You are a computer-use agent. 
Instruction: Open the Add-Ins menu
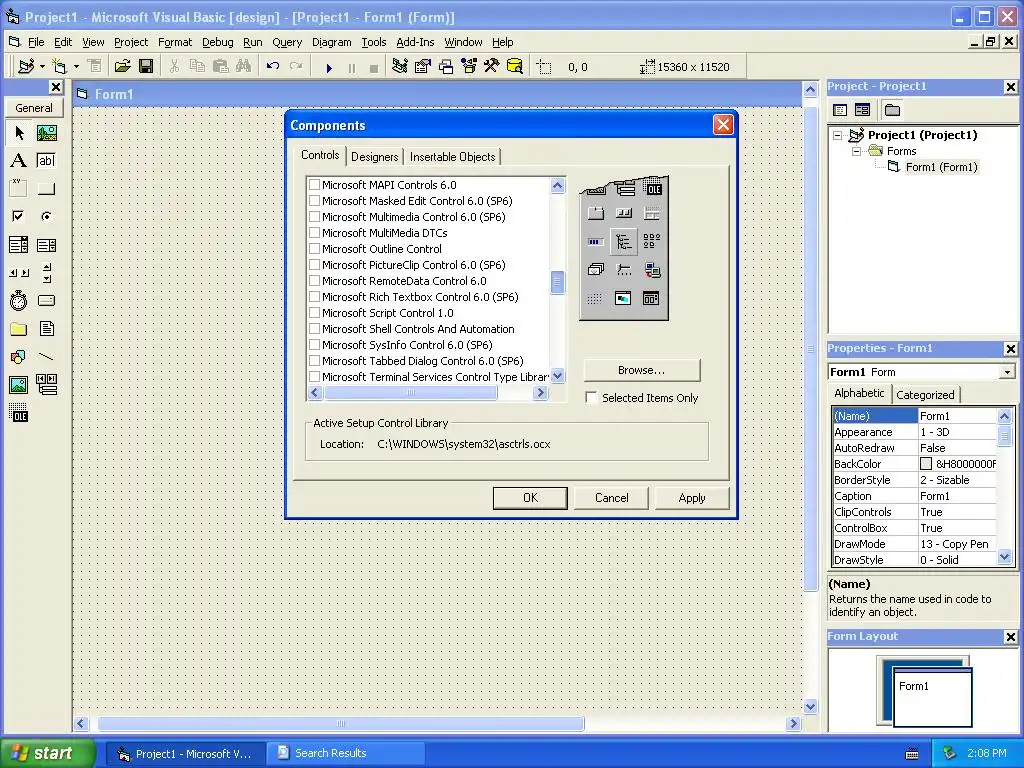(415, 42)
